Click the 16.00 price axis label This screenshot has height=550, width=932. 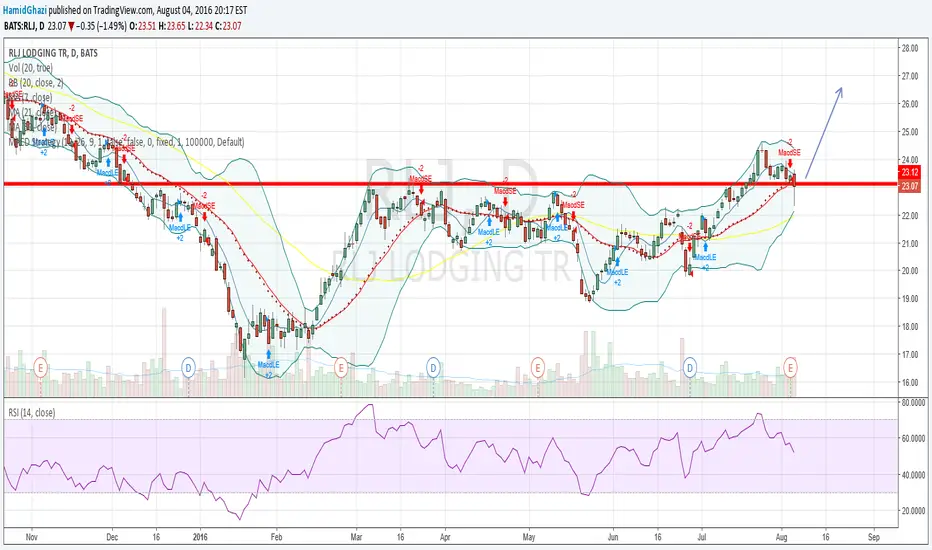910,382
